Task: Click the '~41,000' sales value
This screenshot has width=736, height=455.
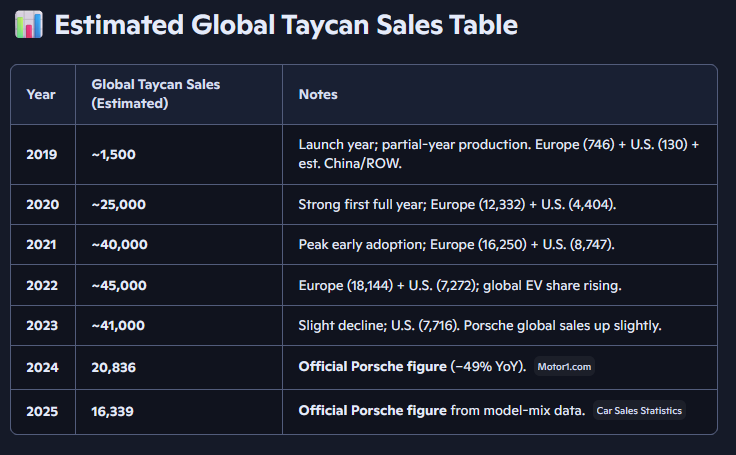Action: click(x=118, y=325)
